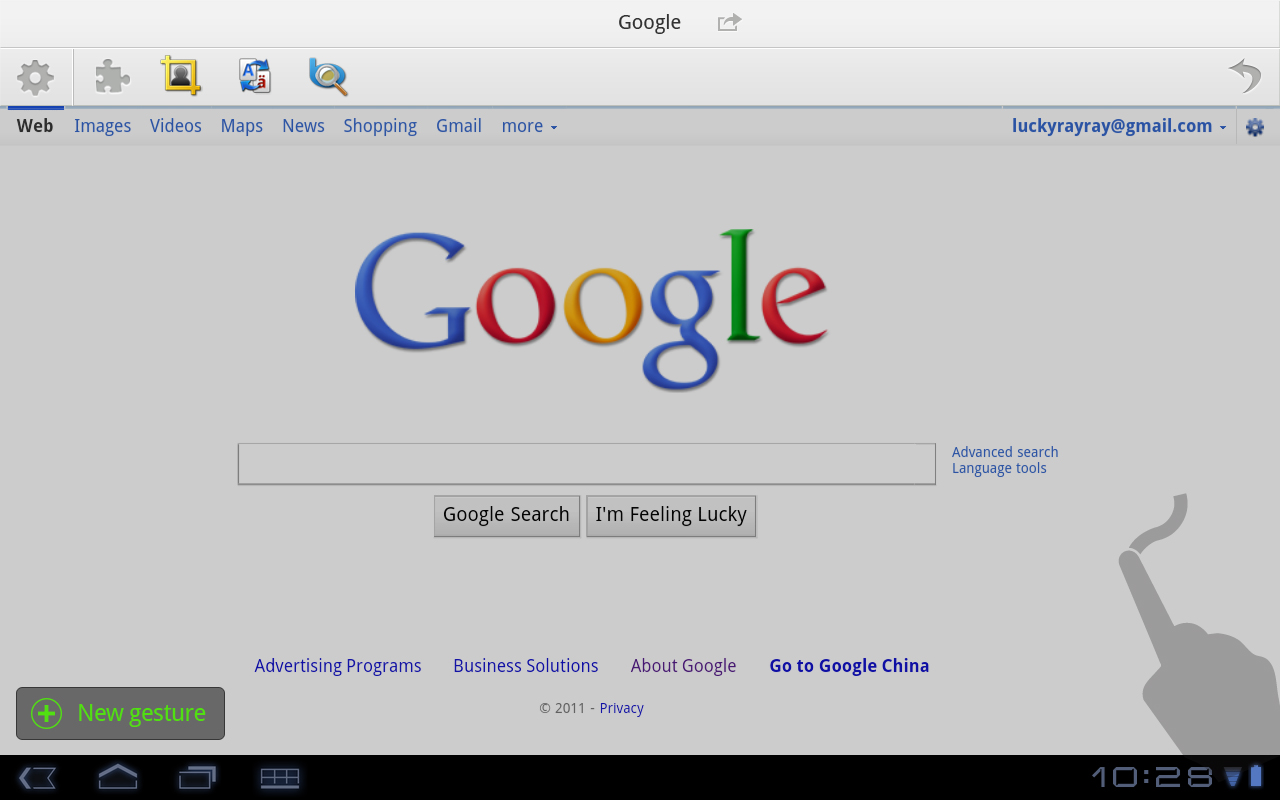Tap the grid menu icon in system bar
Image resolution: width=1280 pixels, height=800 pixels.
(280, 777)
